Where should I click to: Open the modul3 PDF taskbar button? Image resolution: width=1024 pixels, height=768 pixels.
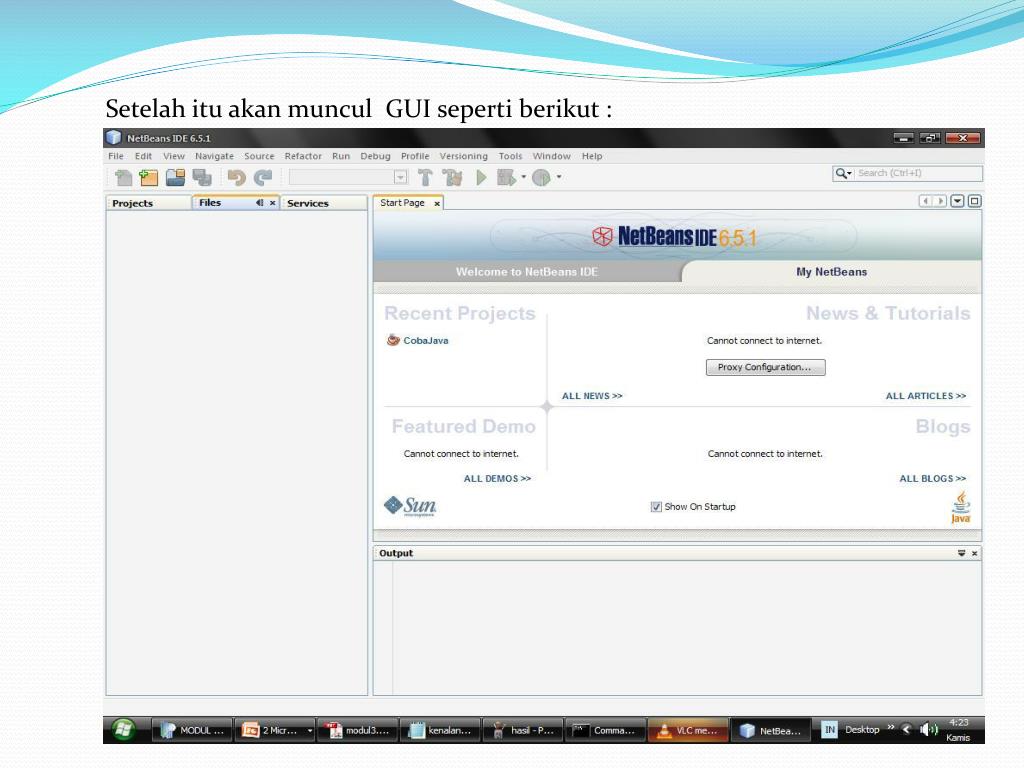click(357, 730)
